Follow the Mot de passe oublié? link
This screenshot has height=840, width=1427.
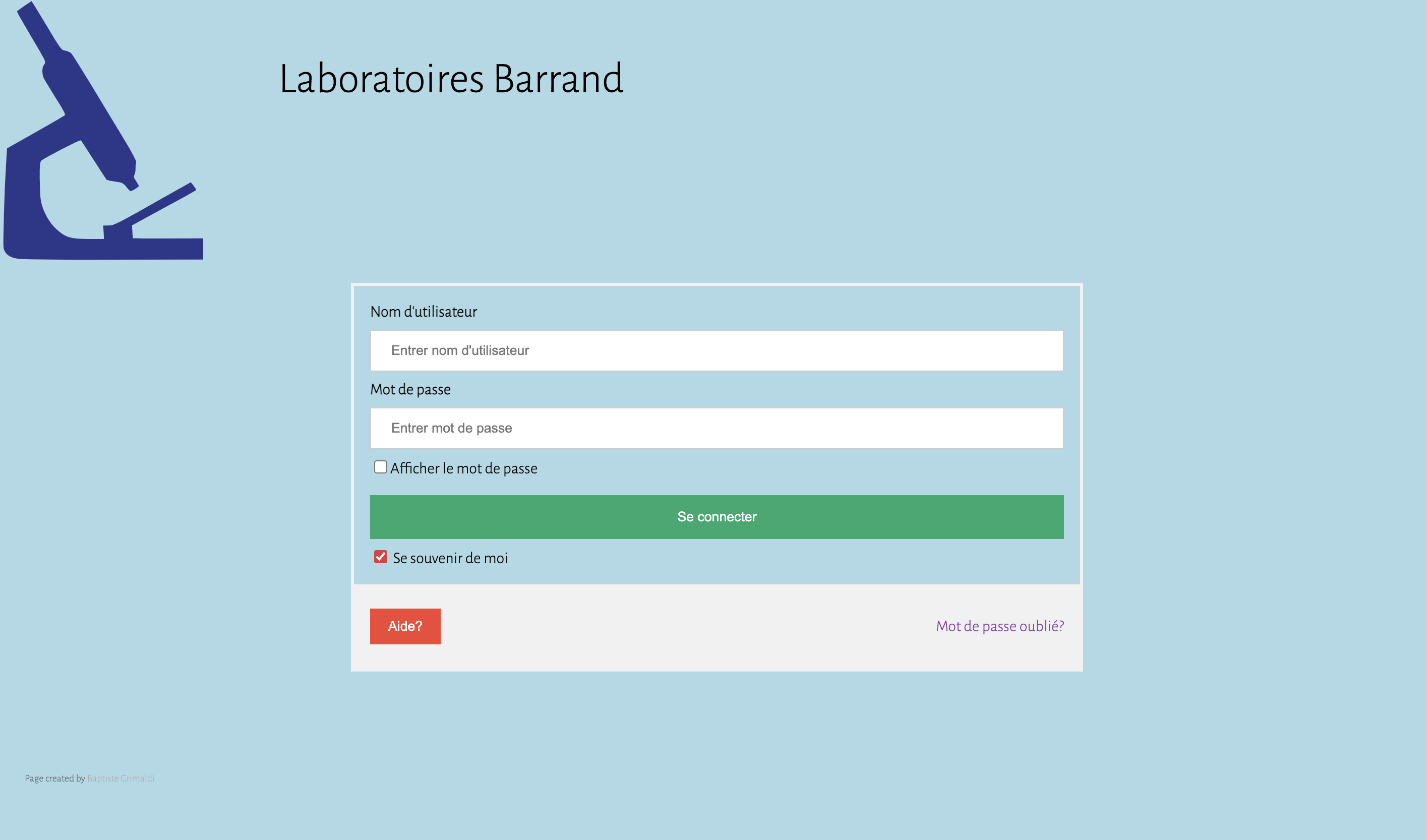999,626
